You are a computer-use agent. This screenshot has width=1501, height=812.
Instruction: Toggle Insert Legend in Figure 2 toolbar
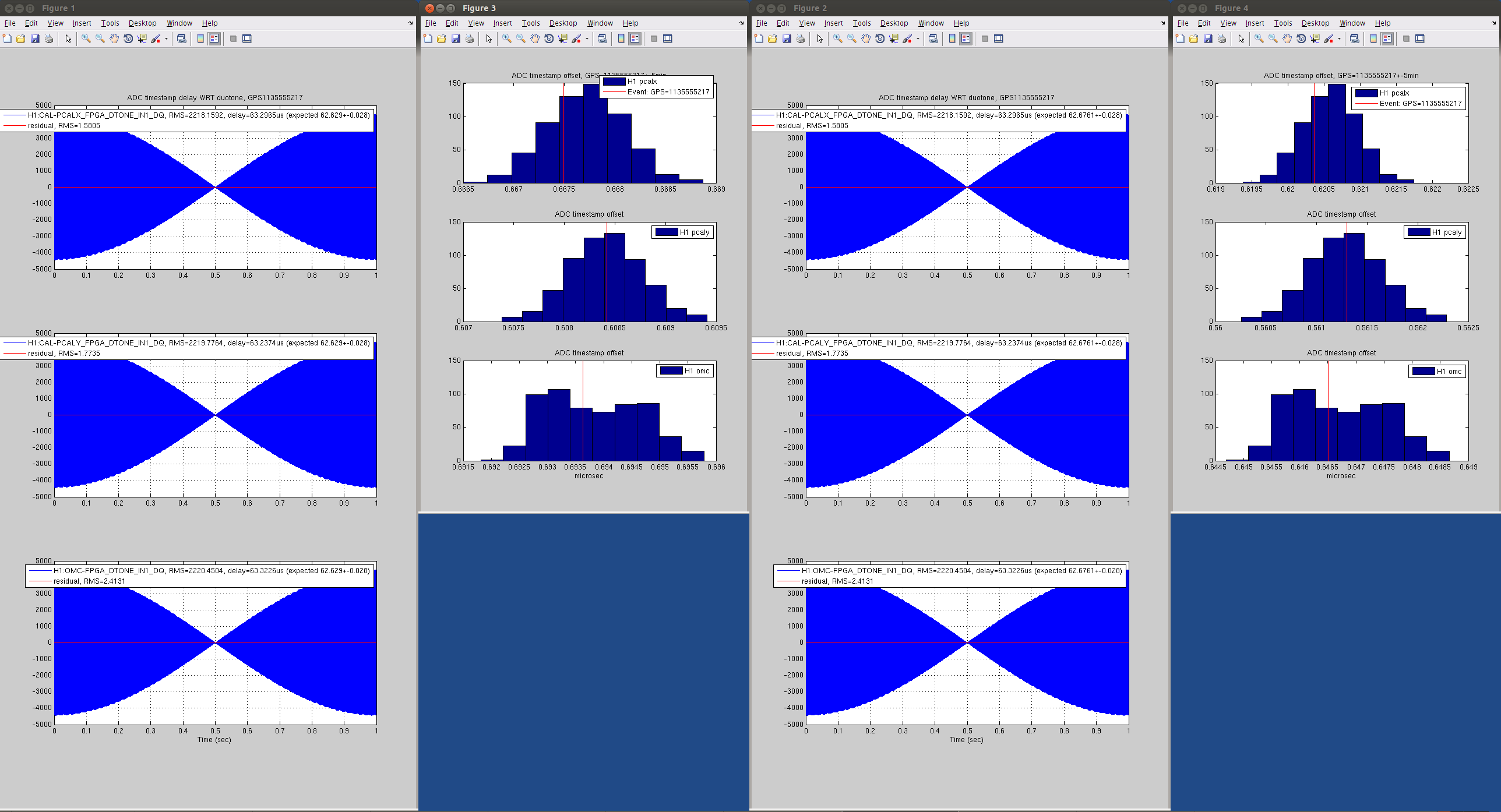point(966,38)
